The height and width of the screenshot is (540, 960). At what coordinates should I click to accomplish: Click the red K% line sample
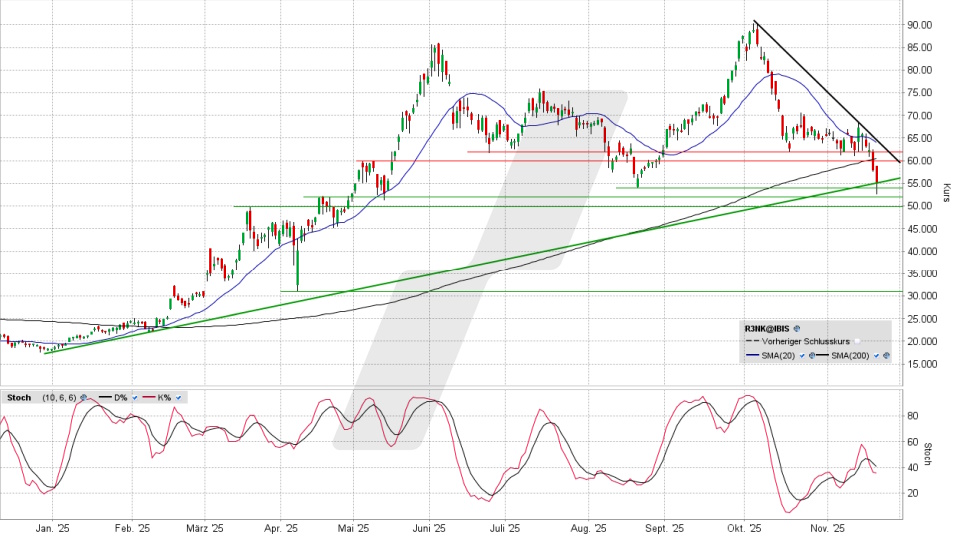pos(148,397)
